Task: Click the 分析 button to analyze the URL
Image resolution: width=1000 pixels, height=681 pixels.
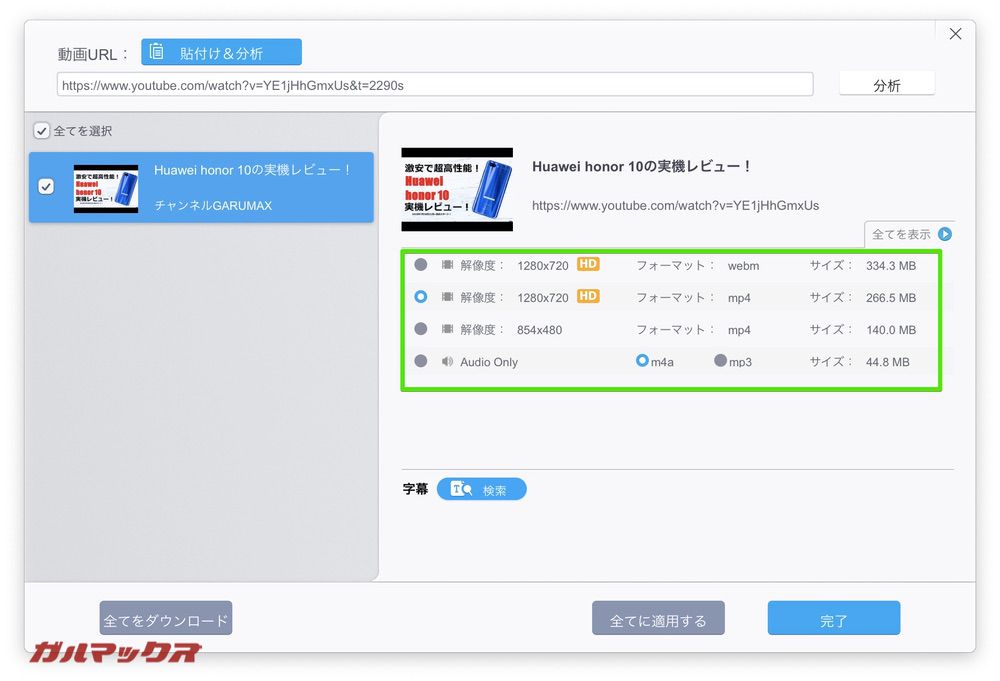Action: tap(886, 84)
